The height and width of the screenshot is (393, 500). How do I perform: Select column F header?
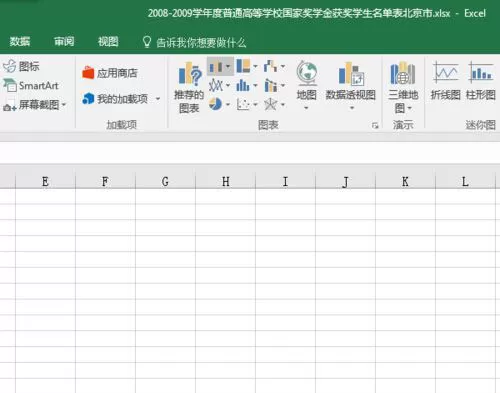pos(105,181)
